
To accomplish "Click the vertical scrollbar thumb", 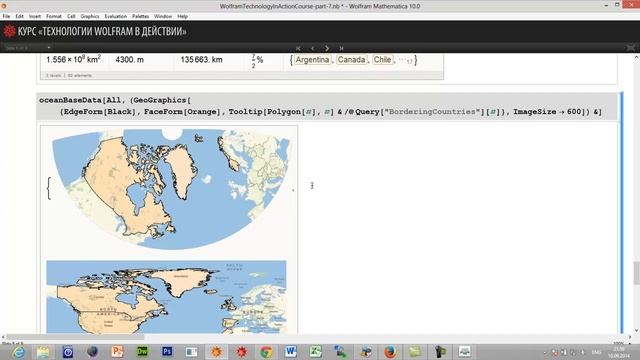I will point(636,273).
